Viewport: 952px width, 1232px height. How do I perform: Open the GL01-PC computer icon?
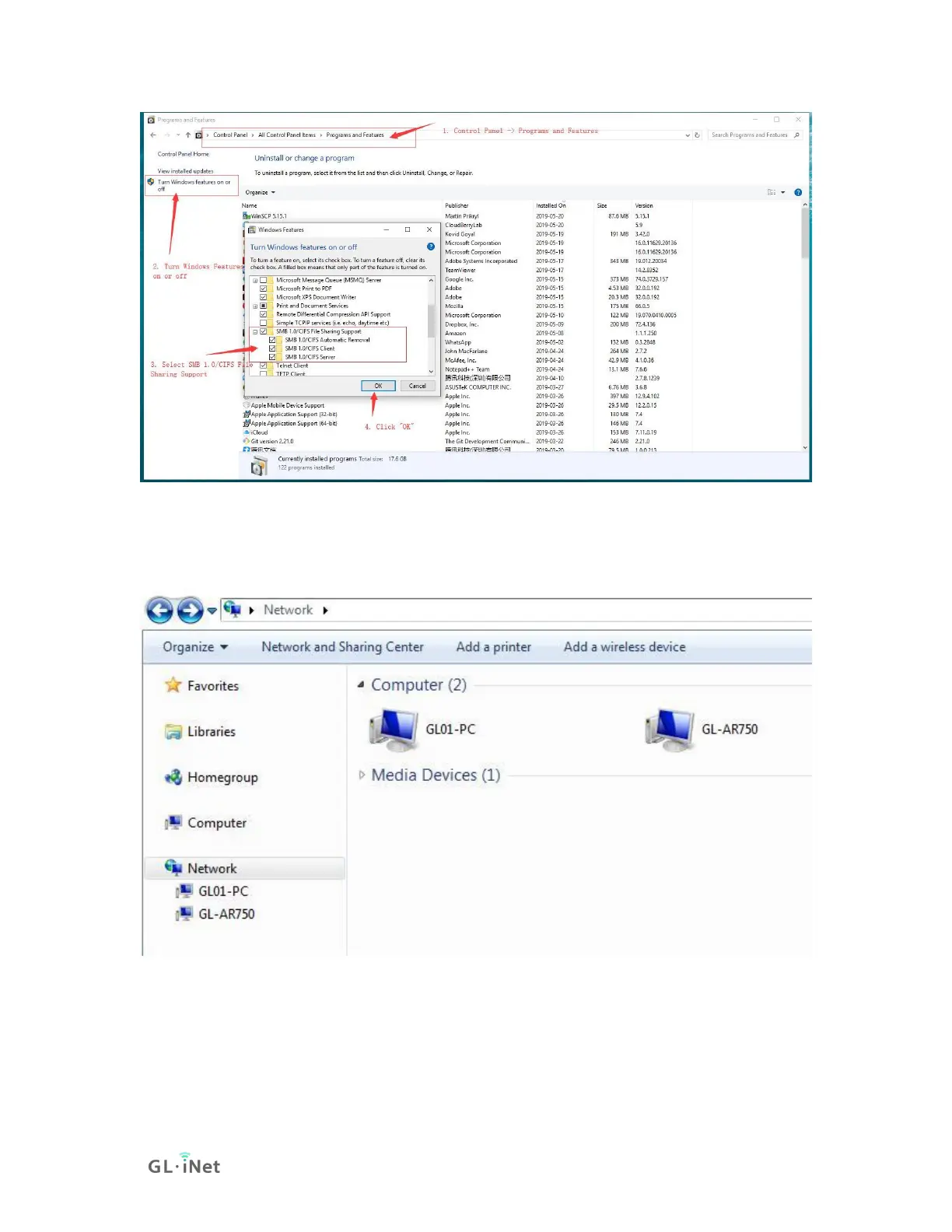[394, 730]
